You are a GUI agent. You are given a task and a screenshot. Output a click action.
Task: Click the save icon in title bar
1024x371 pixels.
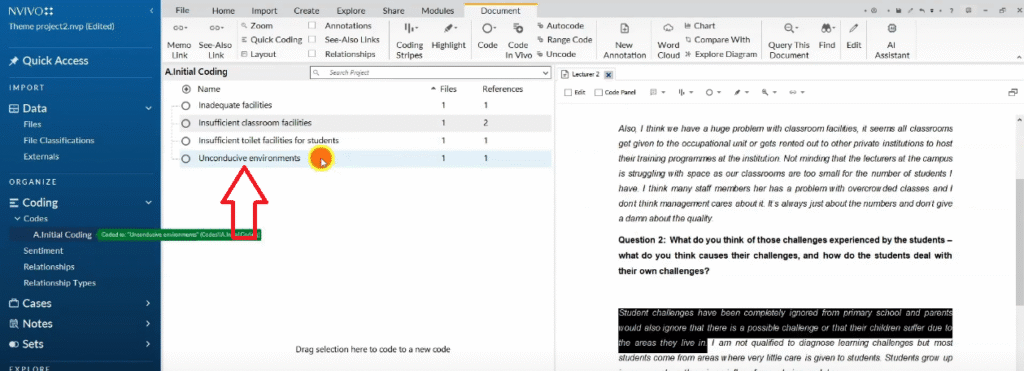click(899, 11)
